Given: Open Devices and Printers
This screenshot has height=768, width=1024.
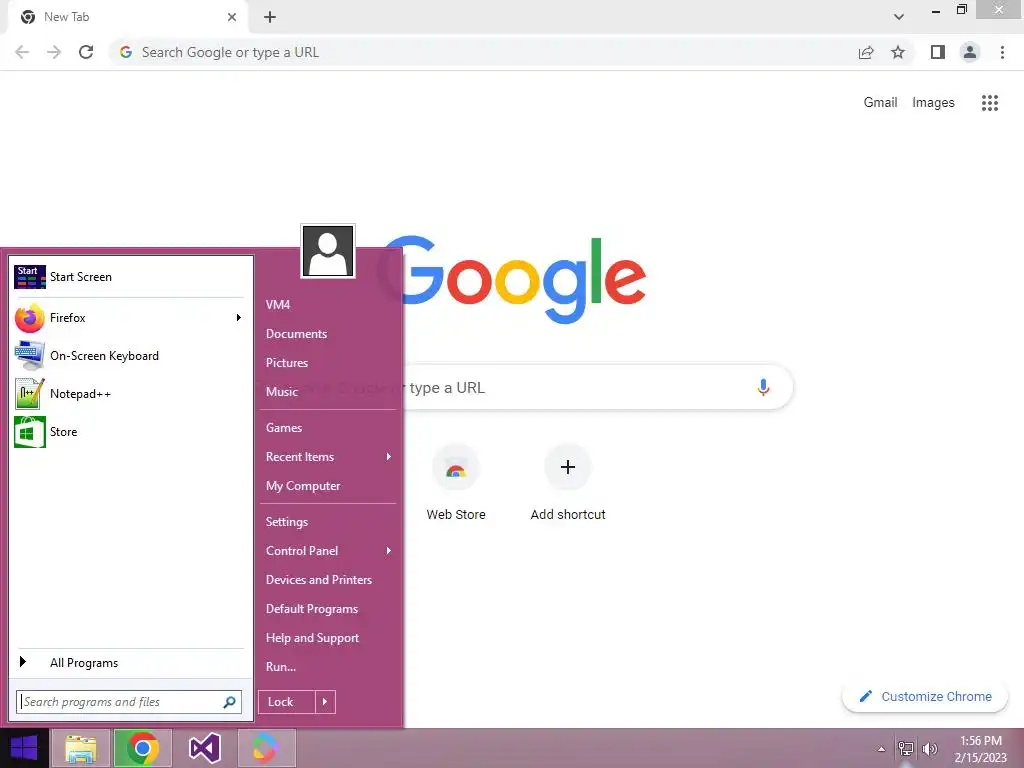Looking at the screenshot, I should [x=328, y=580].
